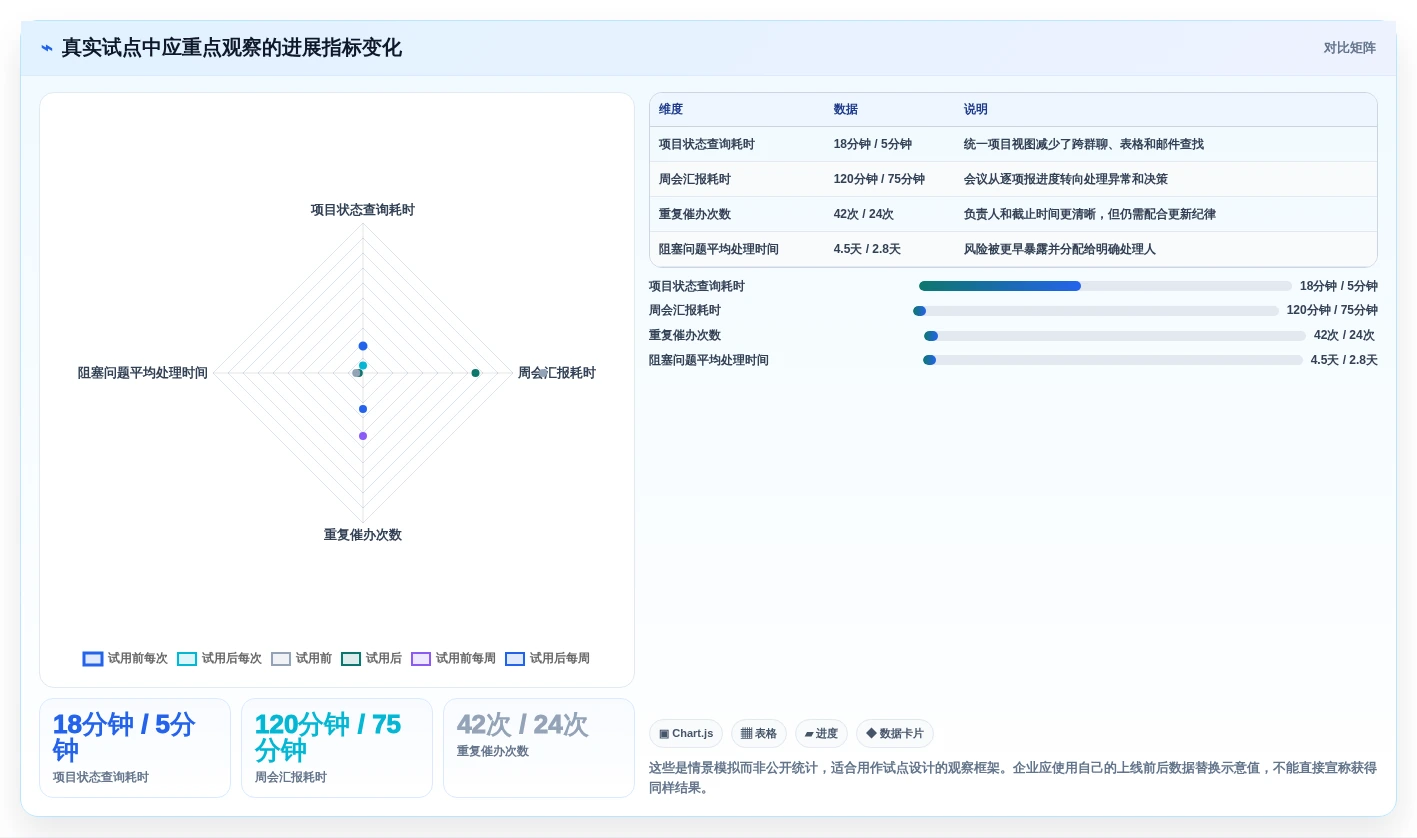Toggle the 试用后每周 legend item

(x=547, y=659)
